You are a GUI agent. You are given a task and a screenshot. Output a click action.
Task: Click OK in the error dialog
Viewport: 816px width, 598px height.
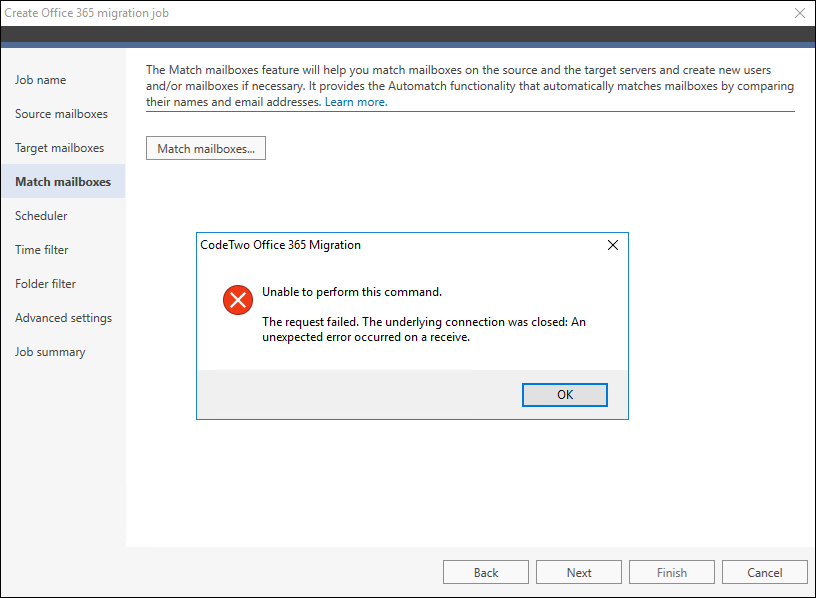(x=565, y=395)
